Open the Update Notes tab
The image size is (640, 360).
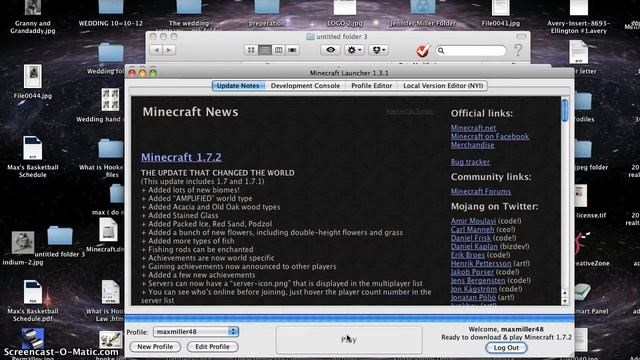[238, 86]
